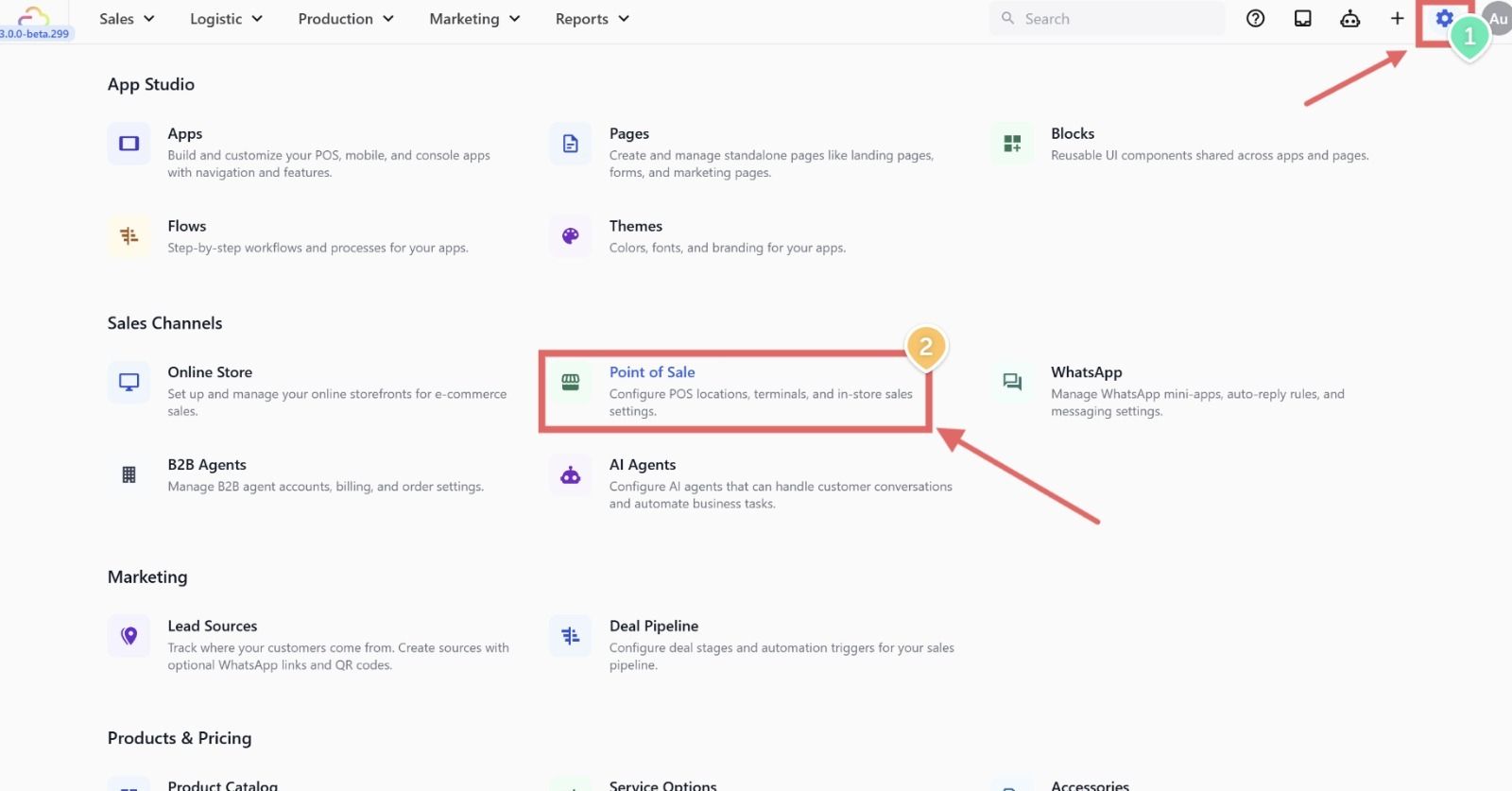The height and width of the screenshot is (791, 1512).
Task: Click the Online Store monitor icon
Action: pyautogui.click(x=129, y=382)
